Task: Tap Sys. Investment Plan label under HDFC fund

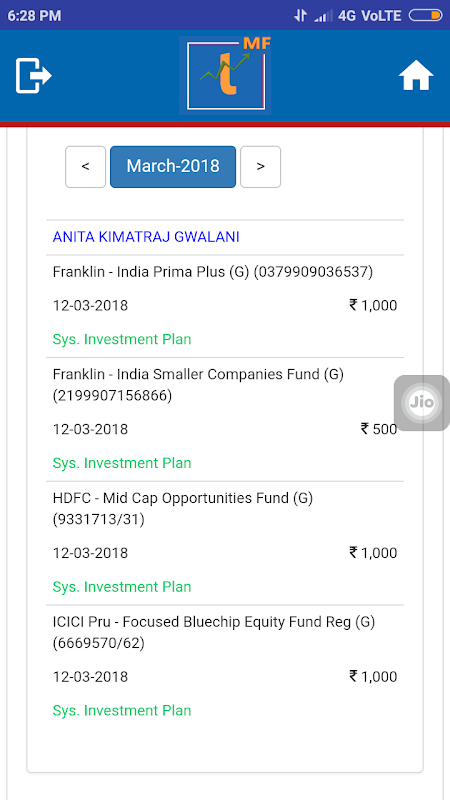Action: pos(122,587)
